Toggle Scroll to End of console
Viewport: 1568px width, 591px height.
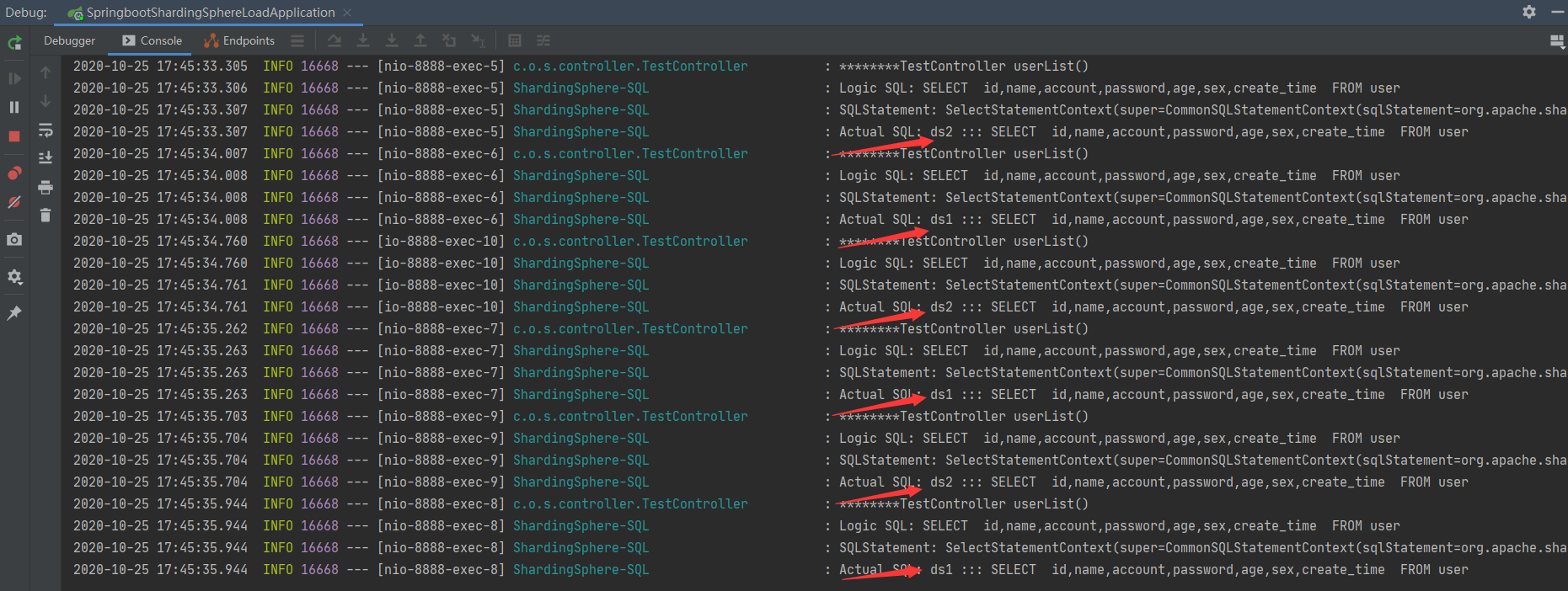[45, 157]
